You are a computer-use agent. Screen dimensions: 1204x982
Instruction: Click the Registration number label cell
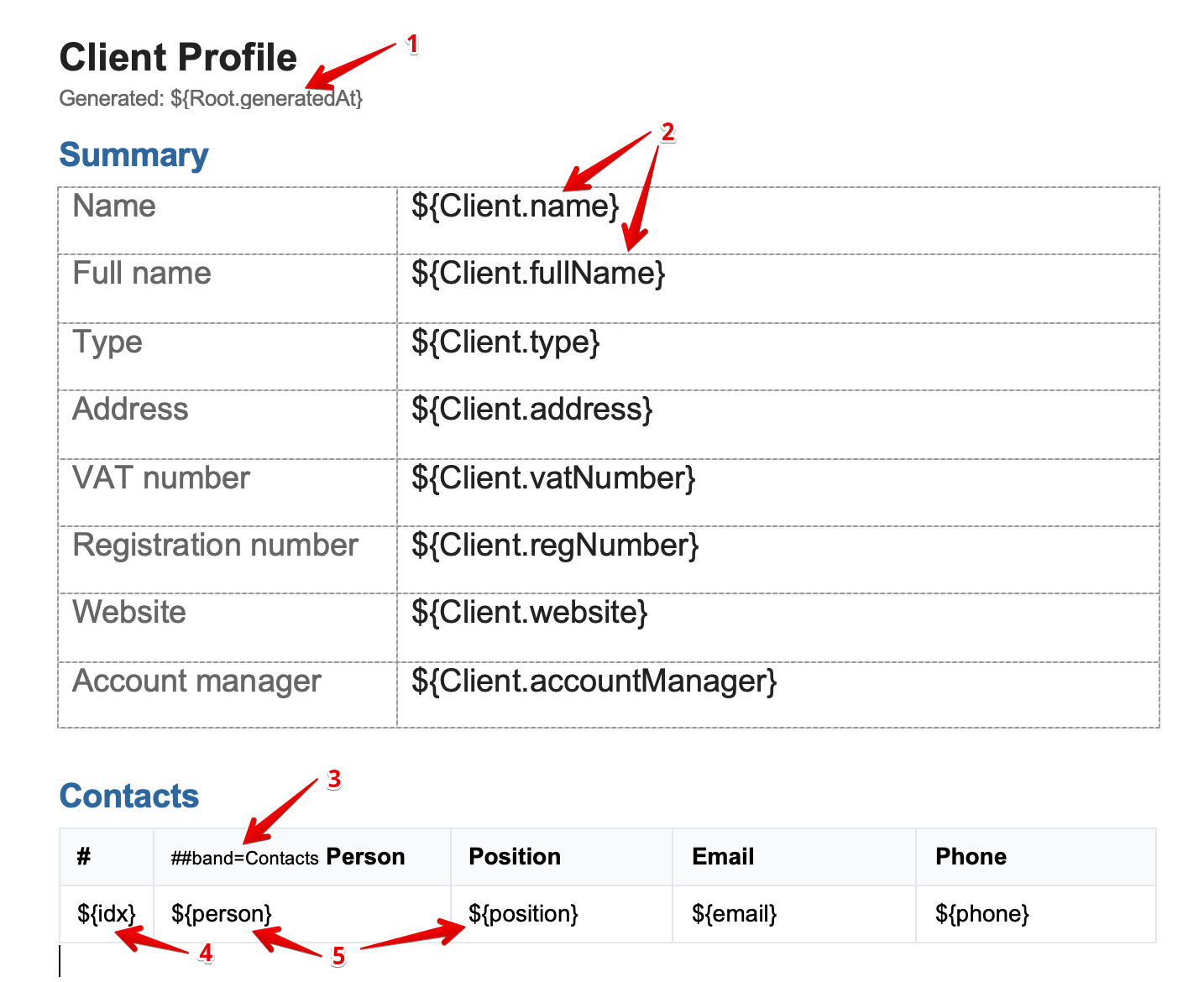(x=215, y=546)
